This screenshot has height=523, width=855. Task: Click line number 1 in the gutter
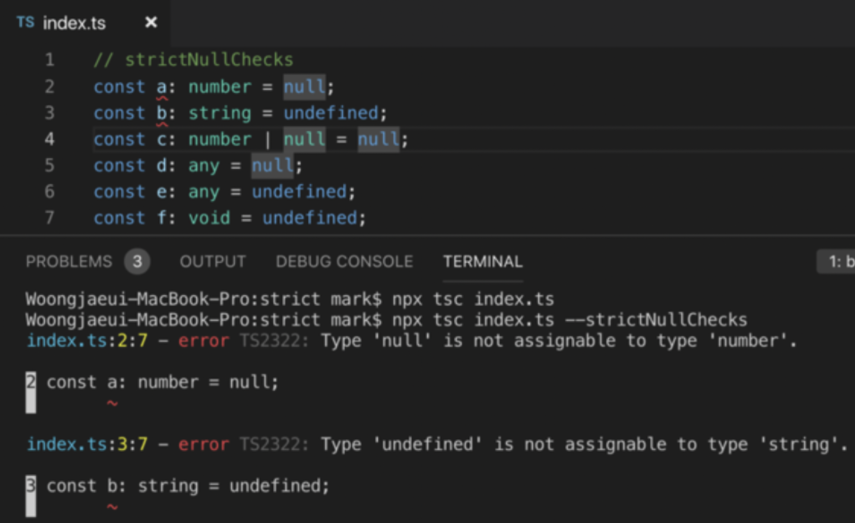click(50, 59)
